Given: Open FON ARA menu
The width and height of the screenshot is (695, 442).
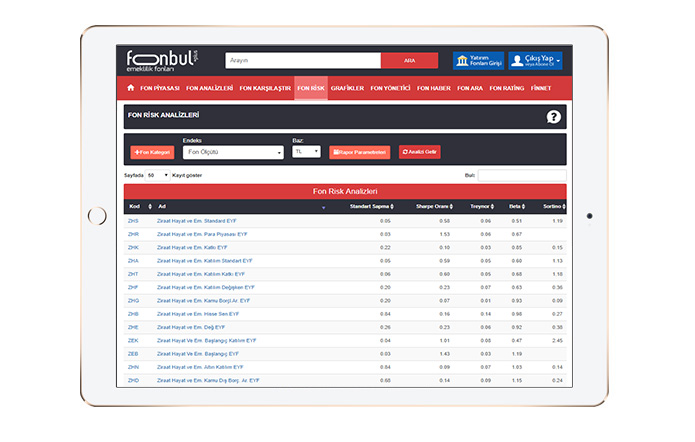Looking at the screenshot, I should coord(470,88).
